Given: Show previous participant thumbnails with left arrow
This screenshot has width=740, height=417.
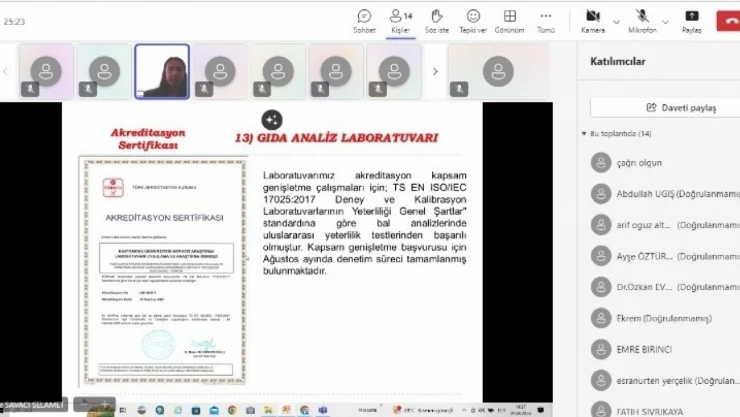Looking at the screenshot, I should tap(6, 72).
